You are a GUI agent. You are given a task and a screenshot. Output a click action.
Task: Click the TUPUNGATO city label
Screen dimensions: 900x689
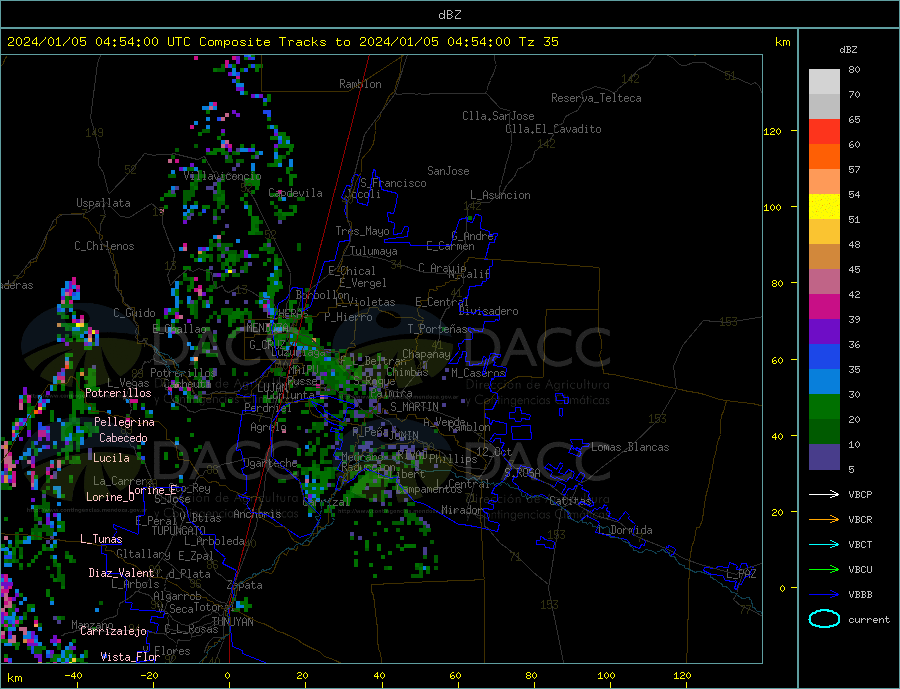179,531
